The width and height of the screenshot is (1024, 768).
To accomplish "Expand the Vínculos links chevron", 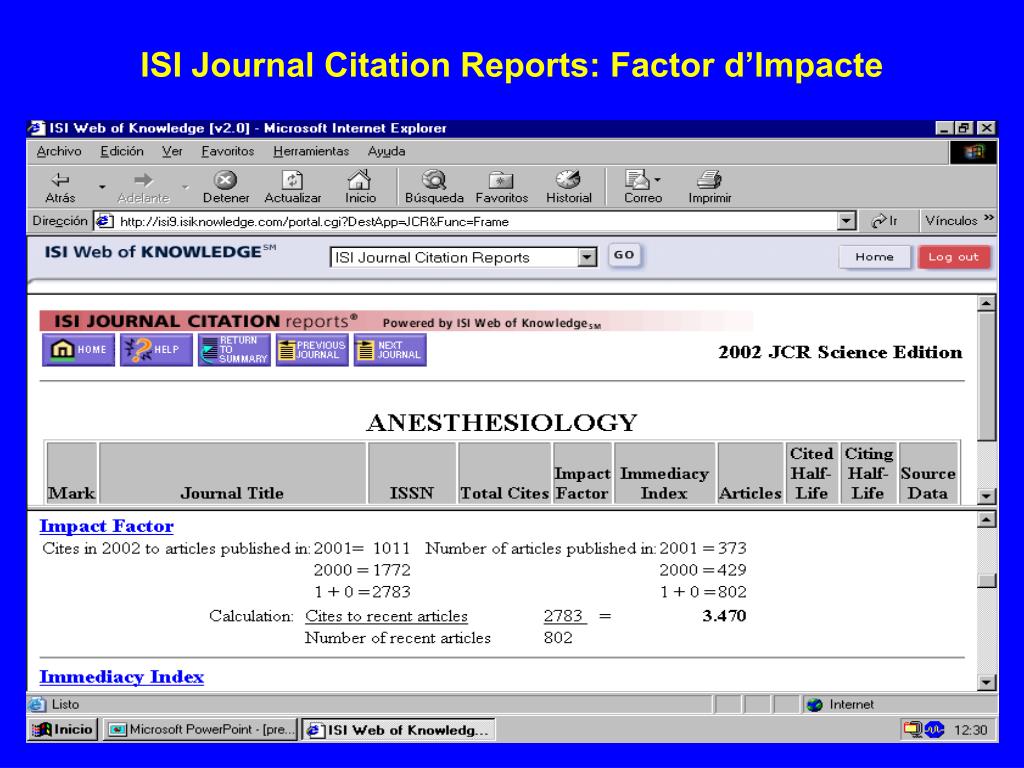I will 989,218.
